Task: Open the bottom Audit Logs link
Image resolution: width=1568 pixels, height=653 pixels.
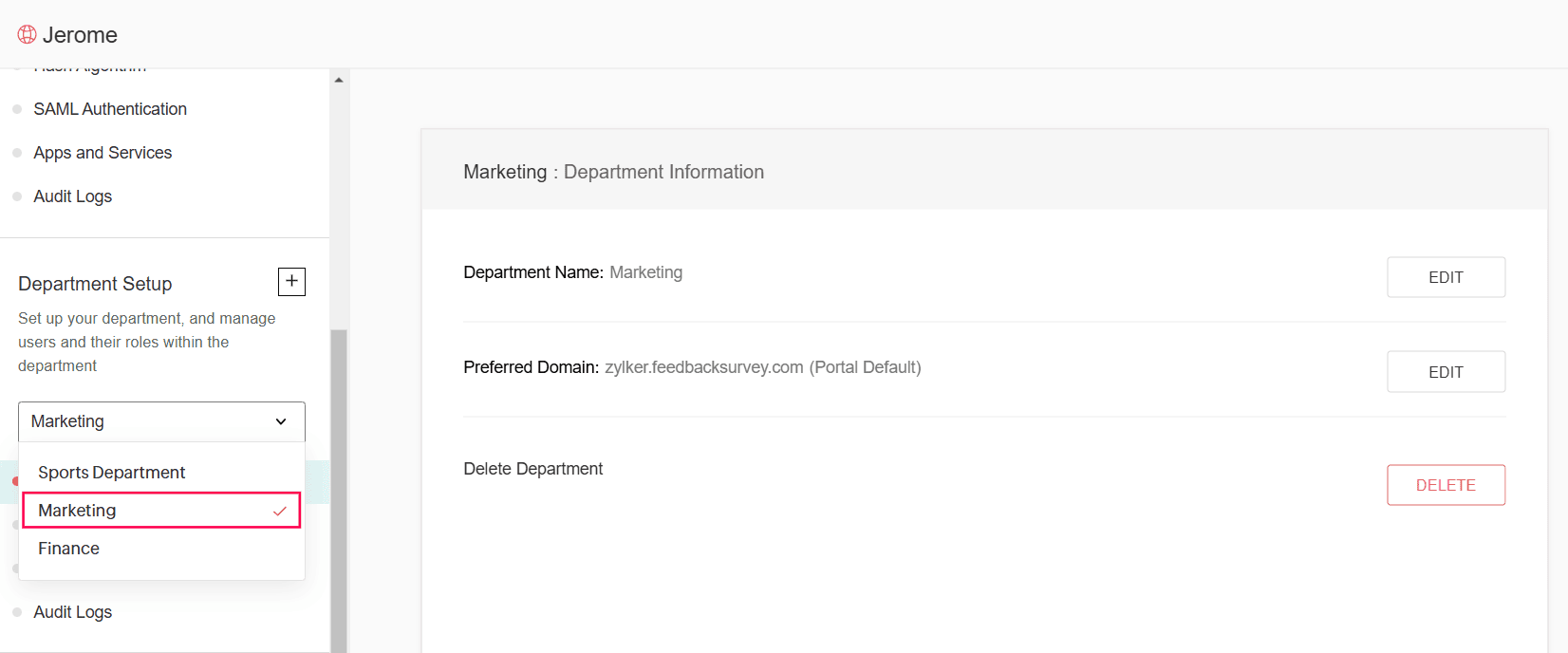Action: (x=73, y=612)
